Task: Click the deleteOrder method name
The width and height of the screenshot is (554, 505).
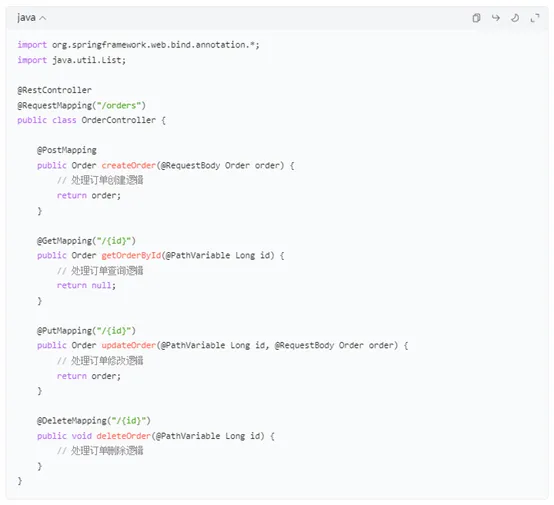Action: coord(124,436)
